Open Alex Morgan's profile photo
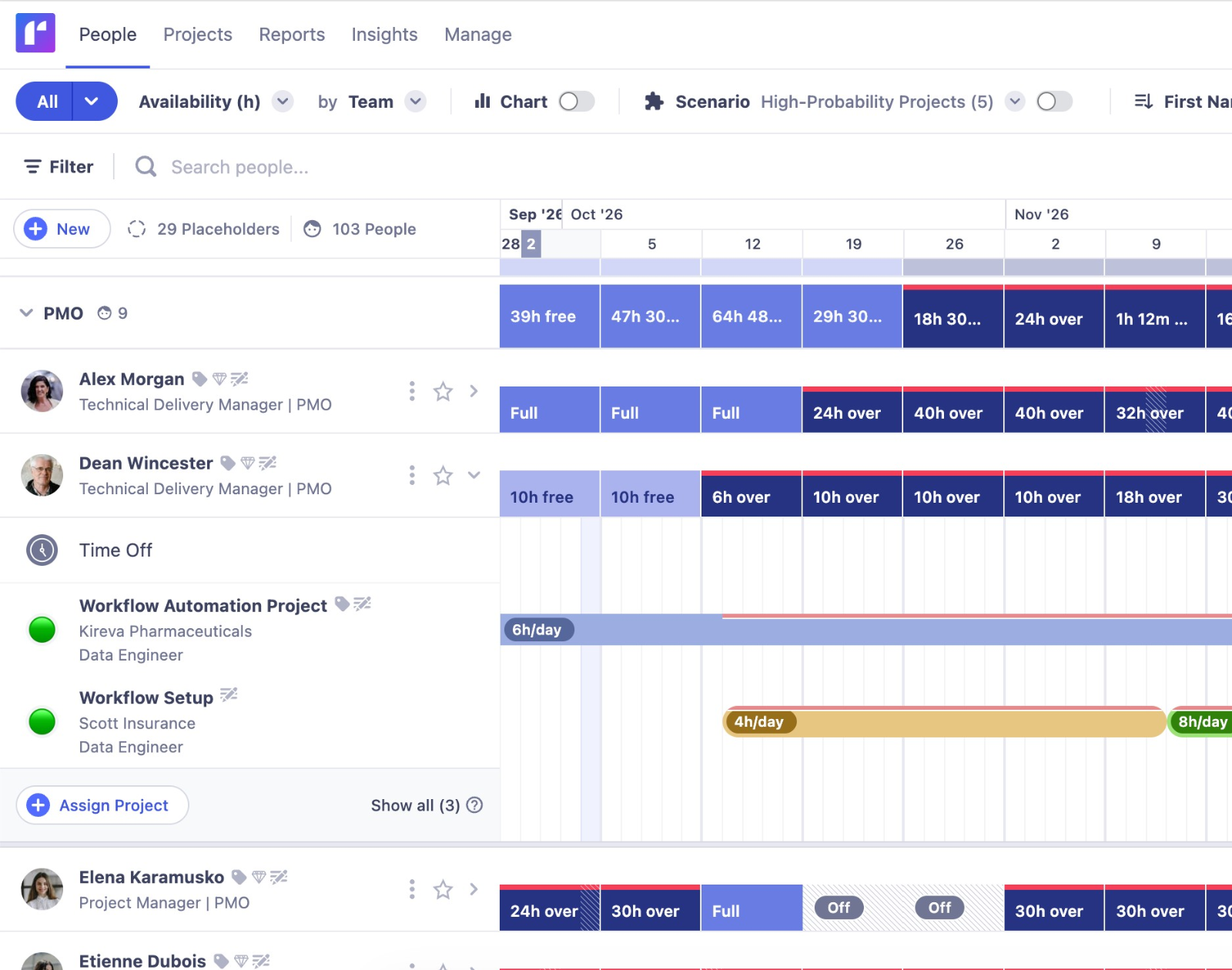Image resolution: width=1232 pixels, height=970 pixels. tap(42, 391)
